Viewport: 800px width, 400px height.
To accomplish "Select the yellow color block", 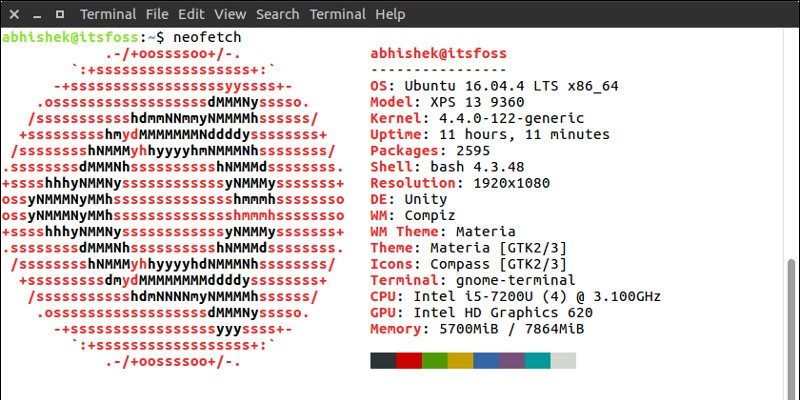I will pyautogui.click(x=461, y=361).
